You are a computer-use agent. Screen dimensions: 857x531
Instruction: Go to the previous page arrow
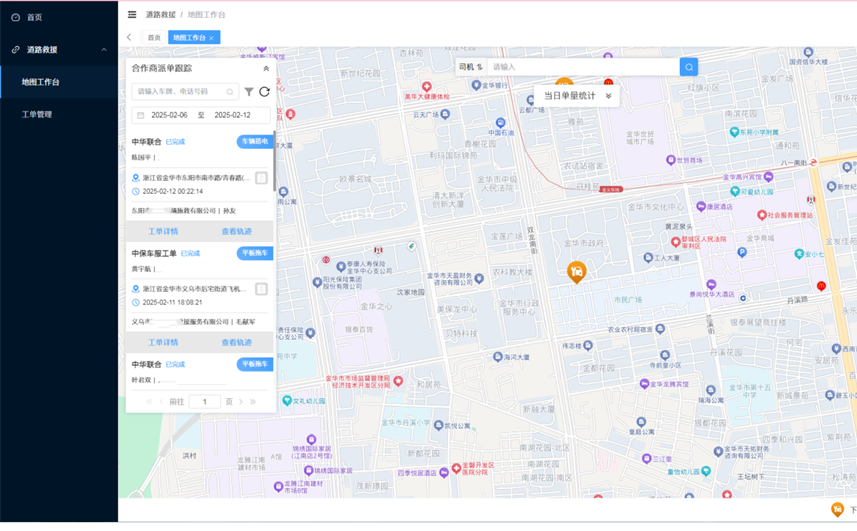[161, 402]
